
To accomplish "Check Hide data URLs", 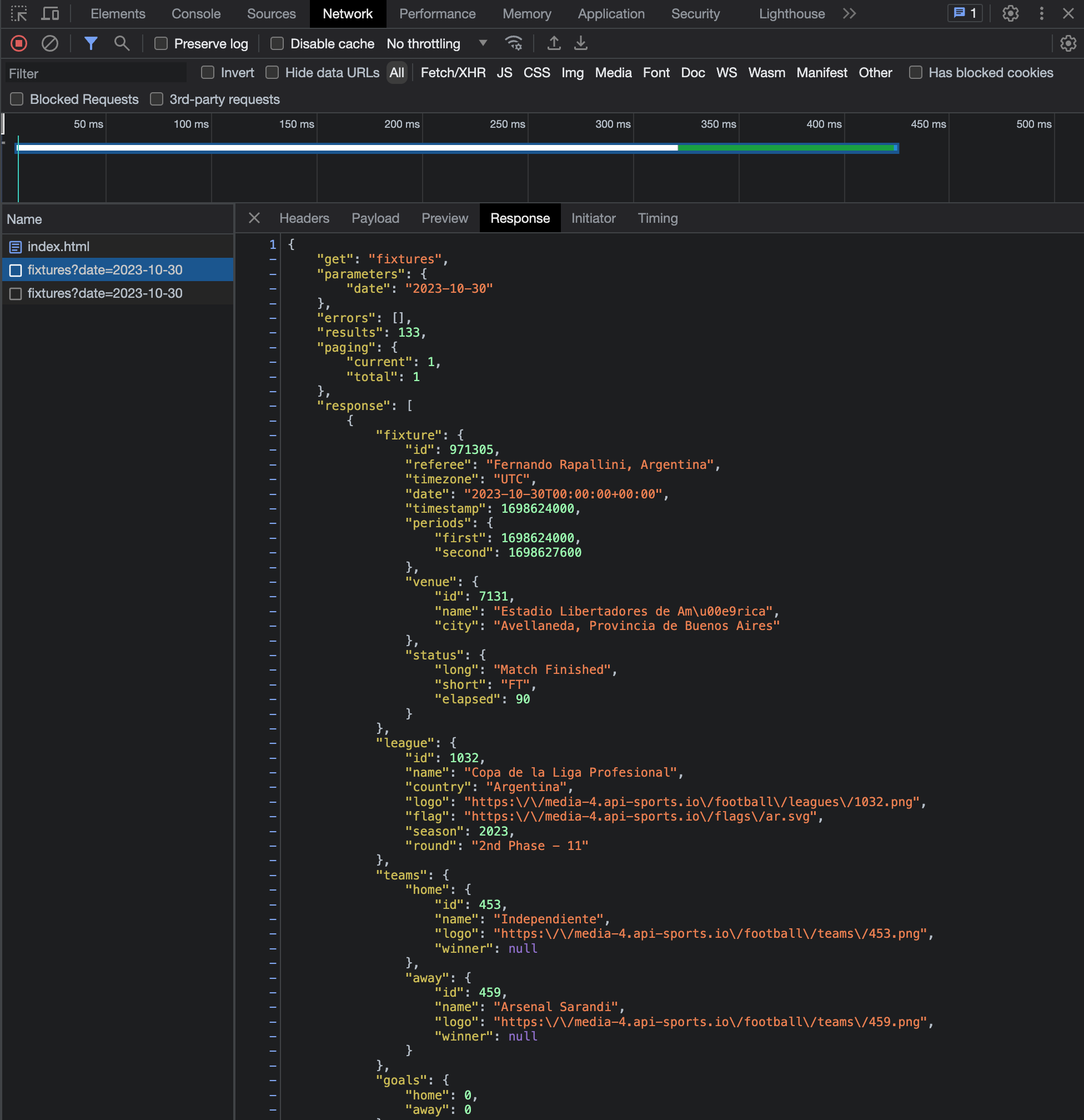I will [273, 73].
